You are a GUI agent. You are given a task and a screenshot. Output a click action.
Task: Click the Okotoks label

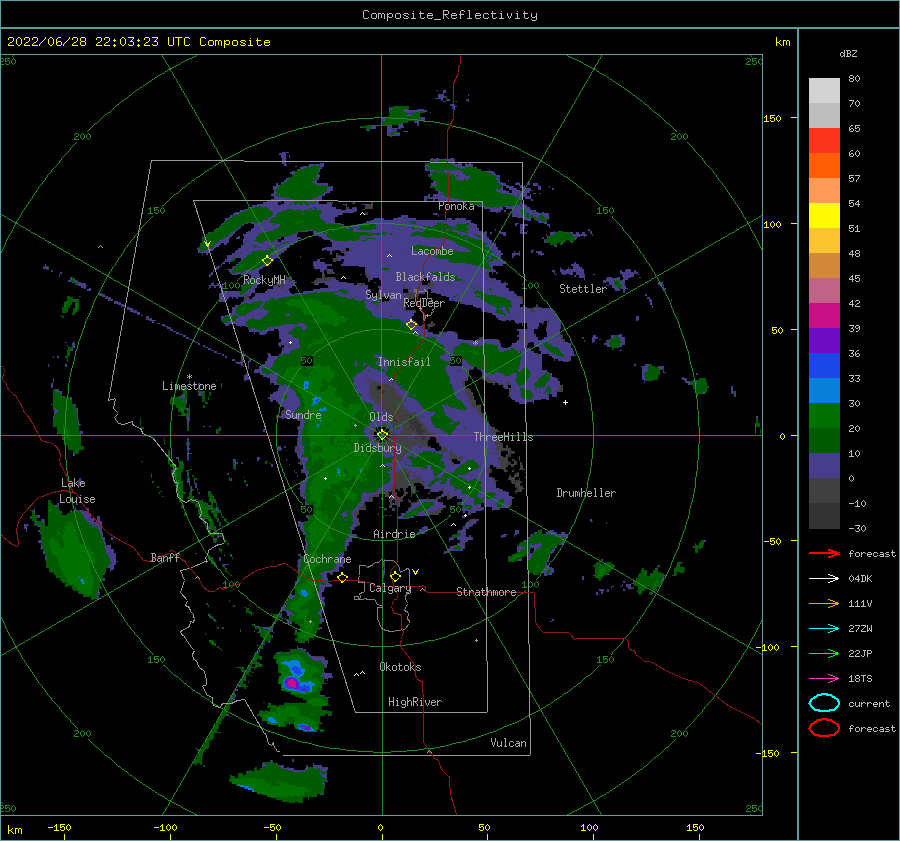pyautogui.click(x=400, y=667)
